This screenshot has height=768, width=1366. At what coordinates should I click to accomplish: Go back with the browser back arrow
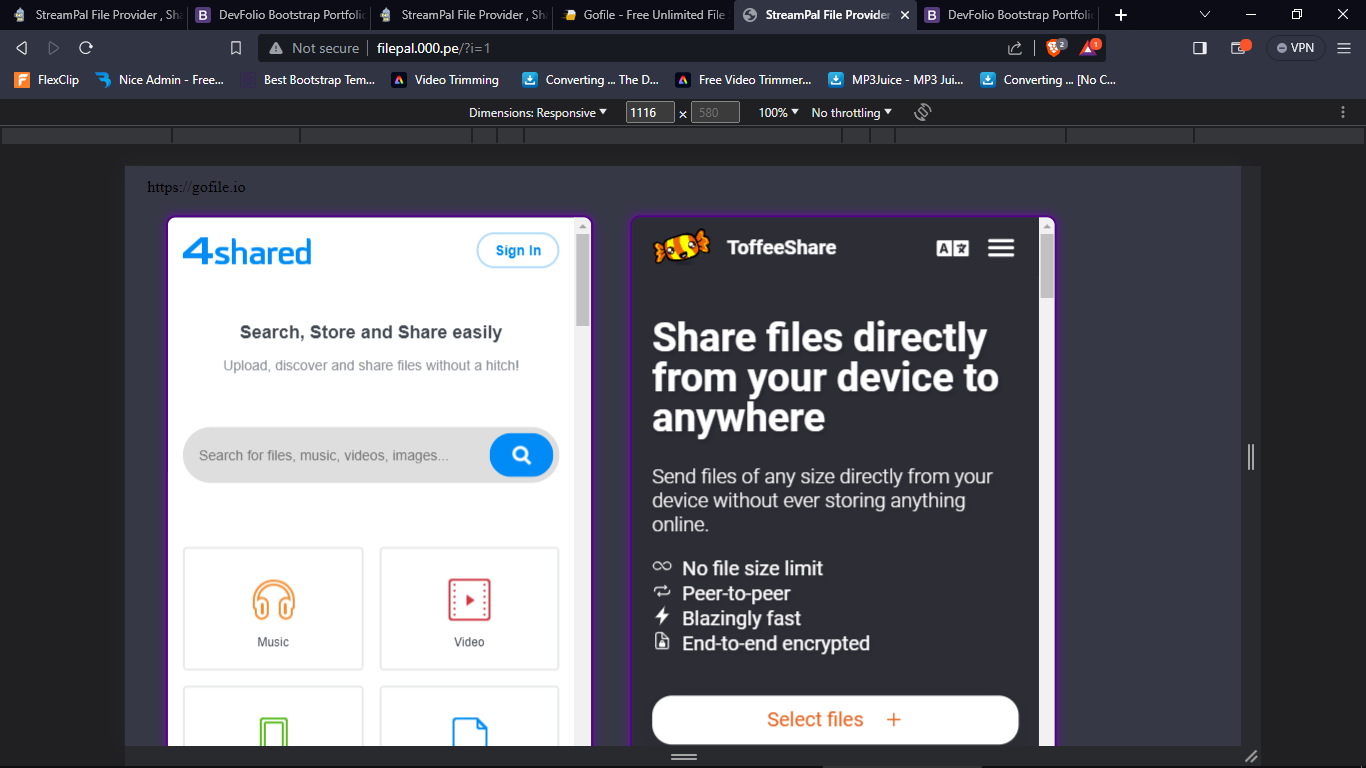tap(22, 48)
